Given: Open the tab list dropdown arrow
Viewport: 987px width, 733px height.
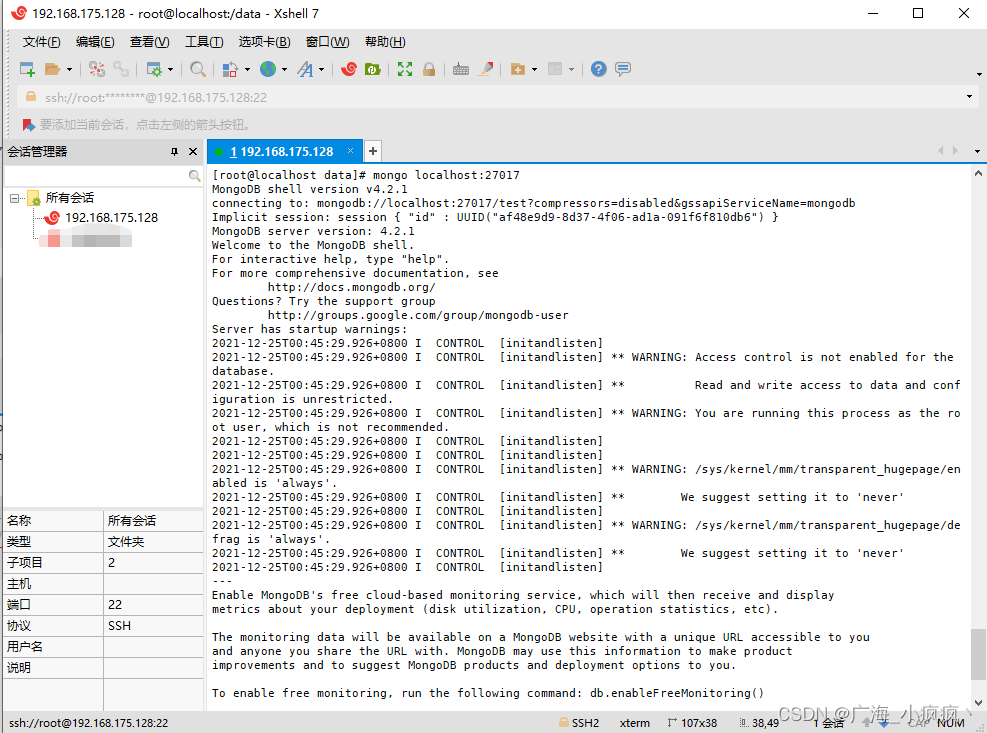Looking at the screenshot, I should [x=977, y=151].
